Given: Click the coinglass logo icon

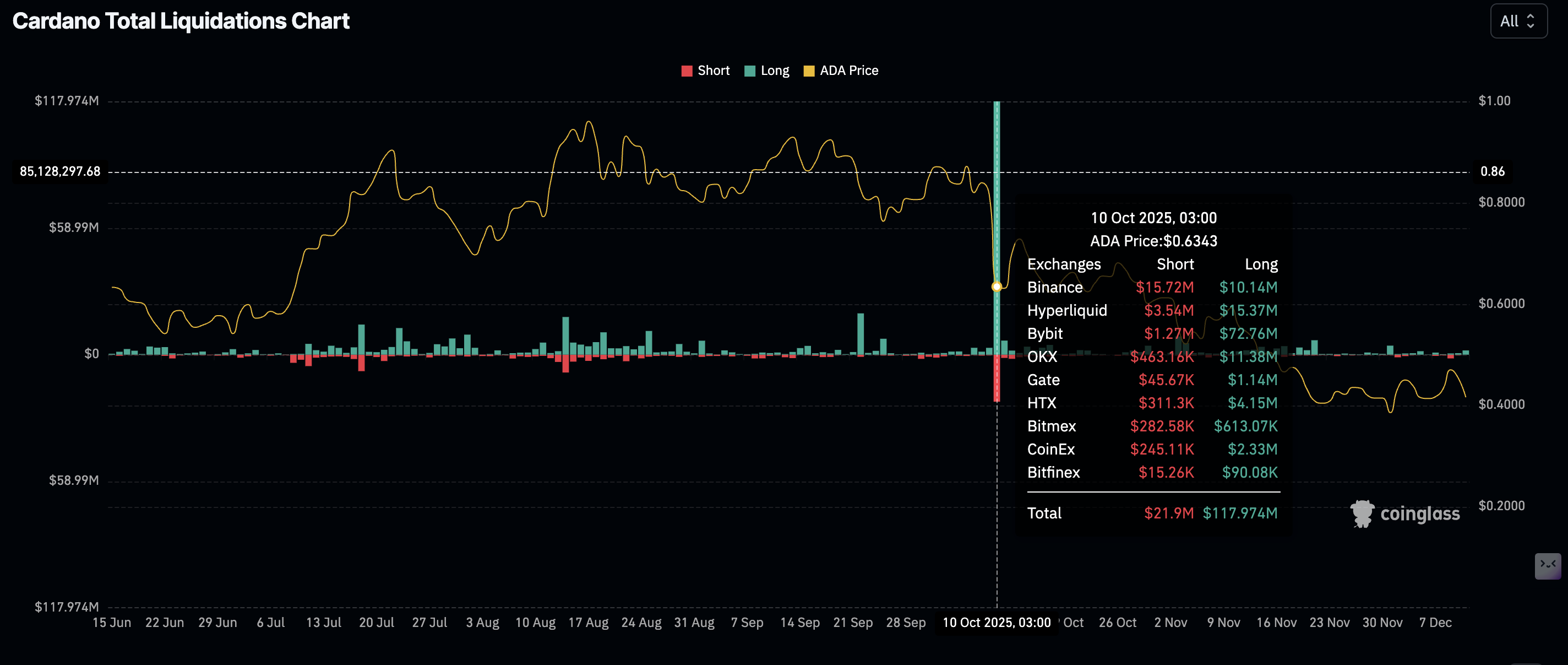Looking at the screenshot, I should click(x=1362, y=513).
